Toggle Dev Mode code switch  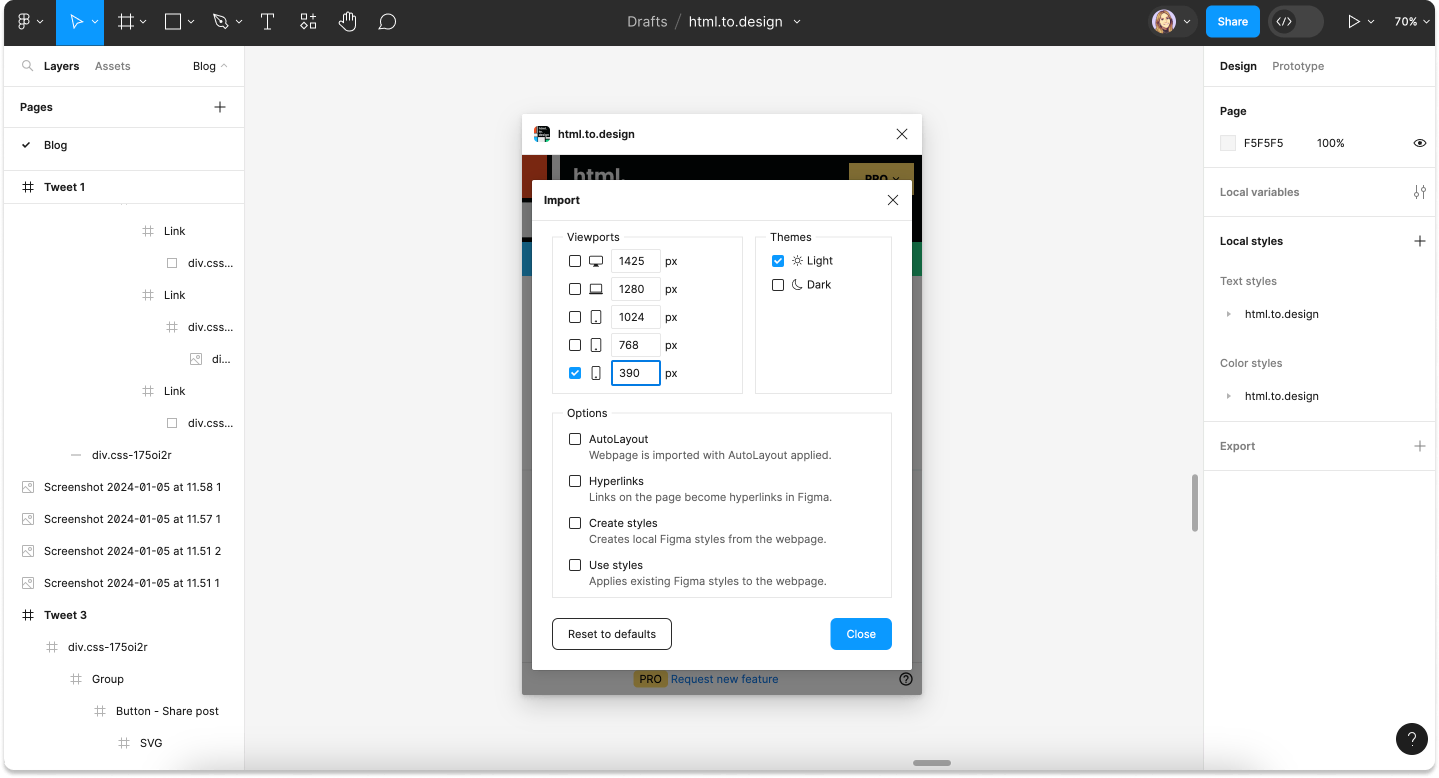1296,22
